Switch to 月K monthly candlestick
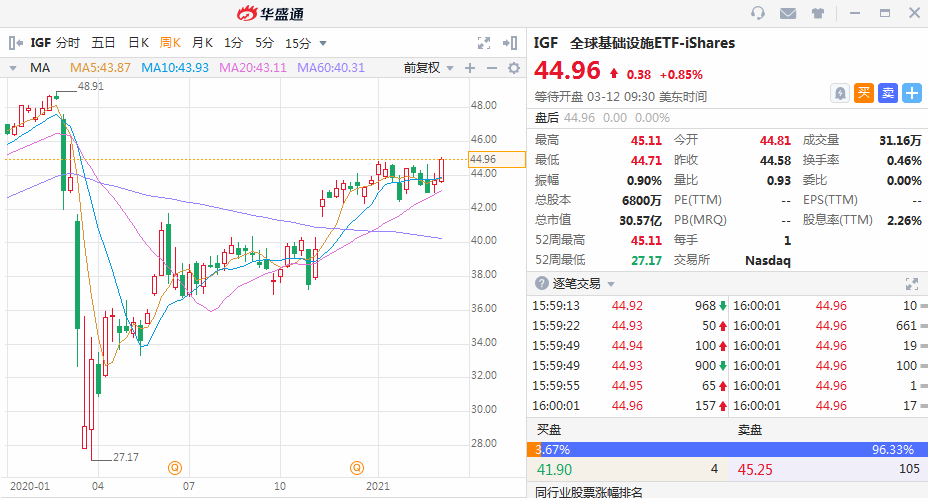The image size is (928, 498). [x=202, y=43]
